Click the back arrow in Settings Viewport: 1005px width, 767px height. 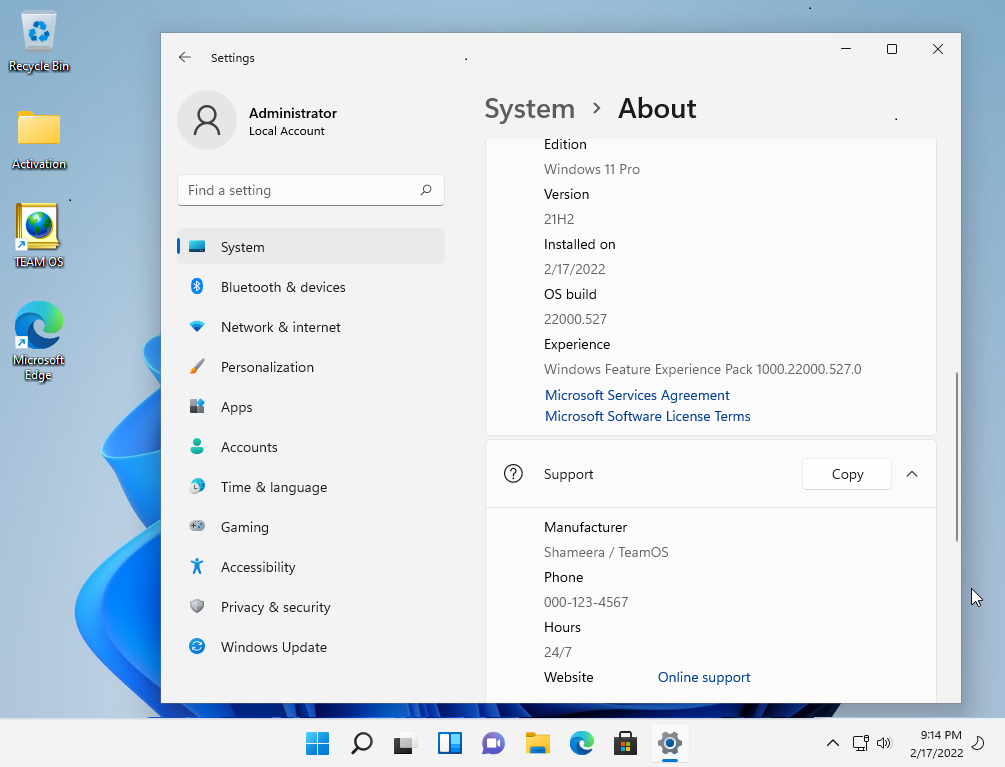coord(185,58)
